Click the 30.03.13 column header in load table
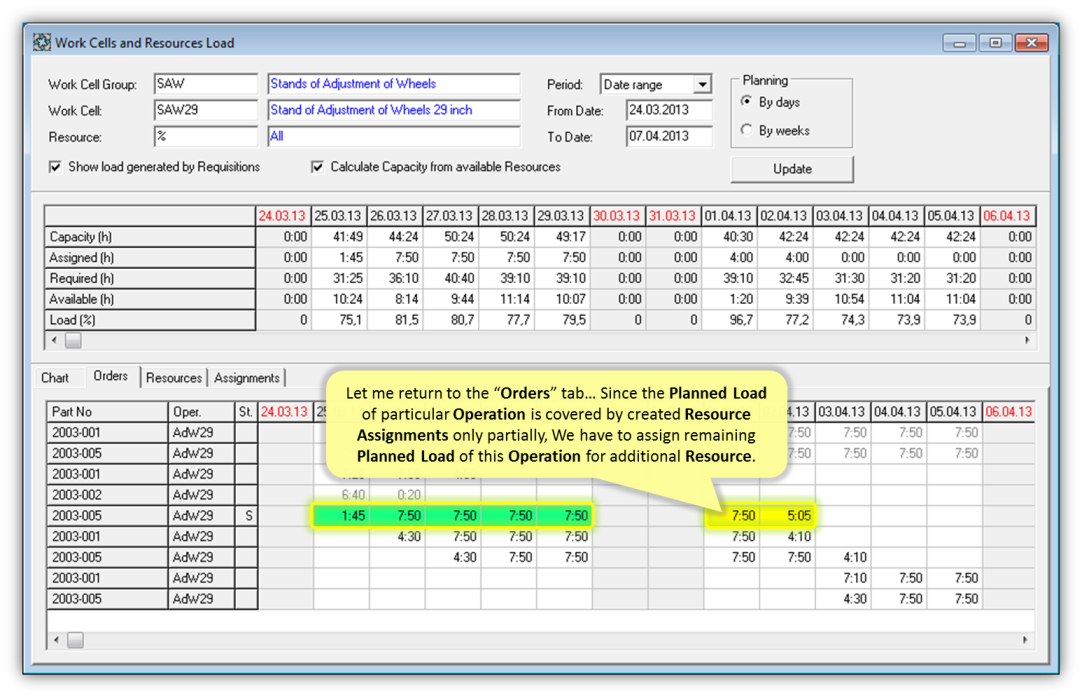 click(x=618, y=216)
